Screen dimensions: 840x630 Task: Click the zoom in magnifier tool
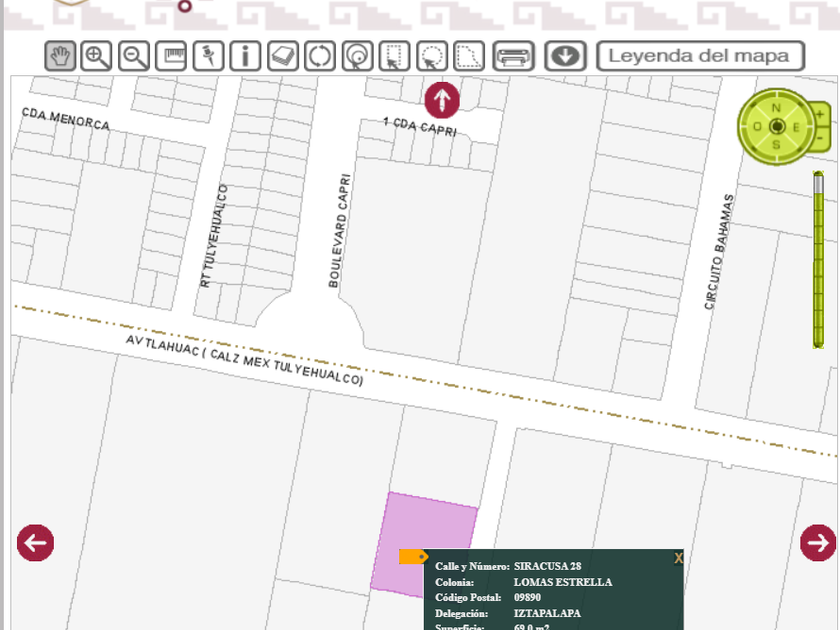tap(97, 56)
